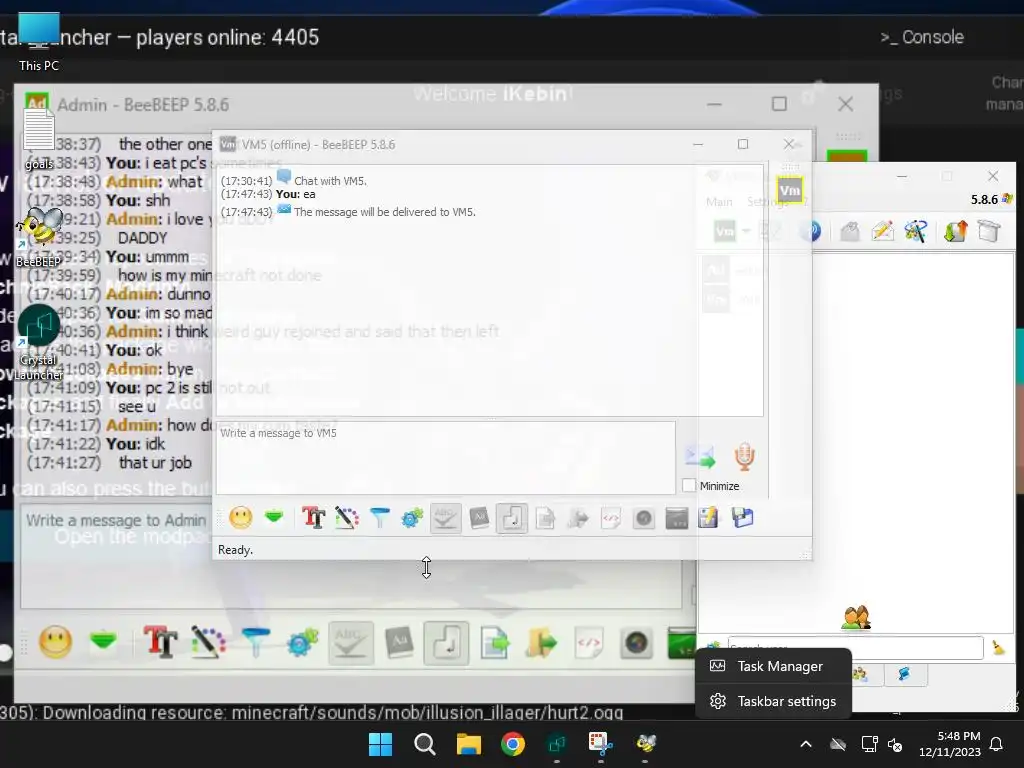Open File Explorer from taskbar

(x=468, y=744)
